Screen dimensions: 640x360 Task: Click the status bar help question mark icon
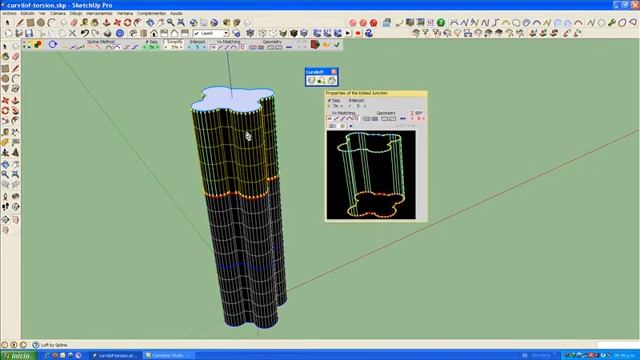tap(36, 345)
